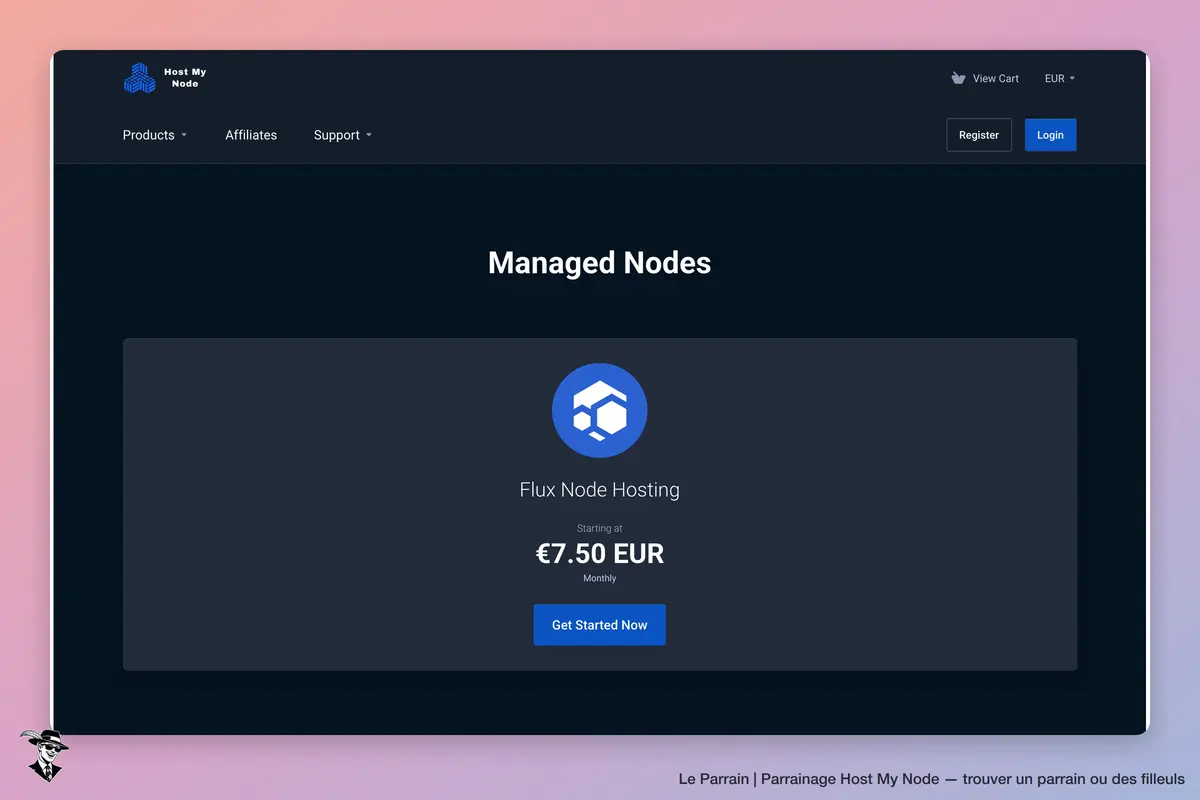Viewport: 1200px width, 800px height.
Task: Open the EUR currency dropdown
Action: point(1060,78)
